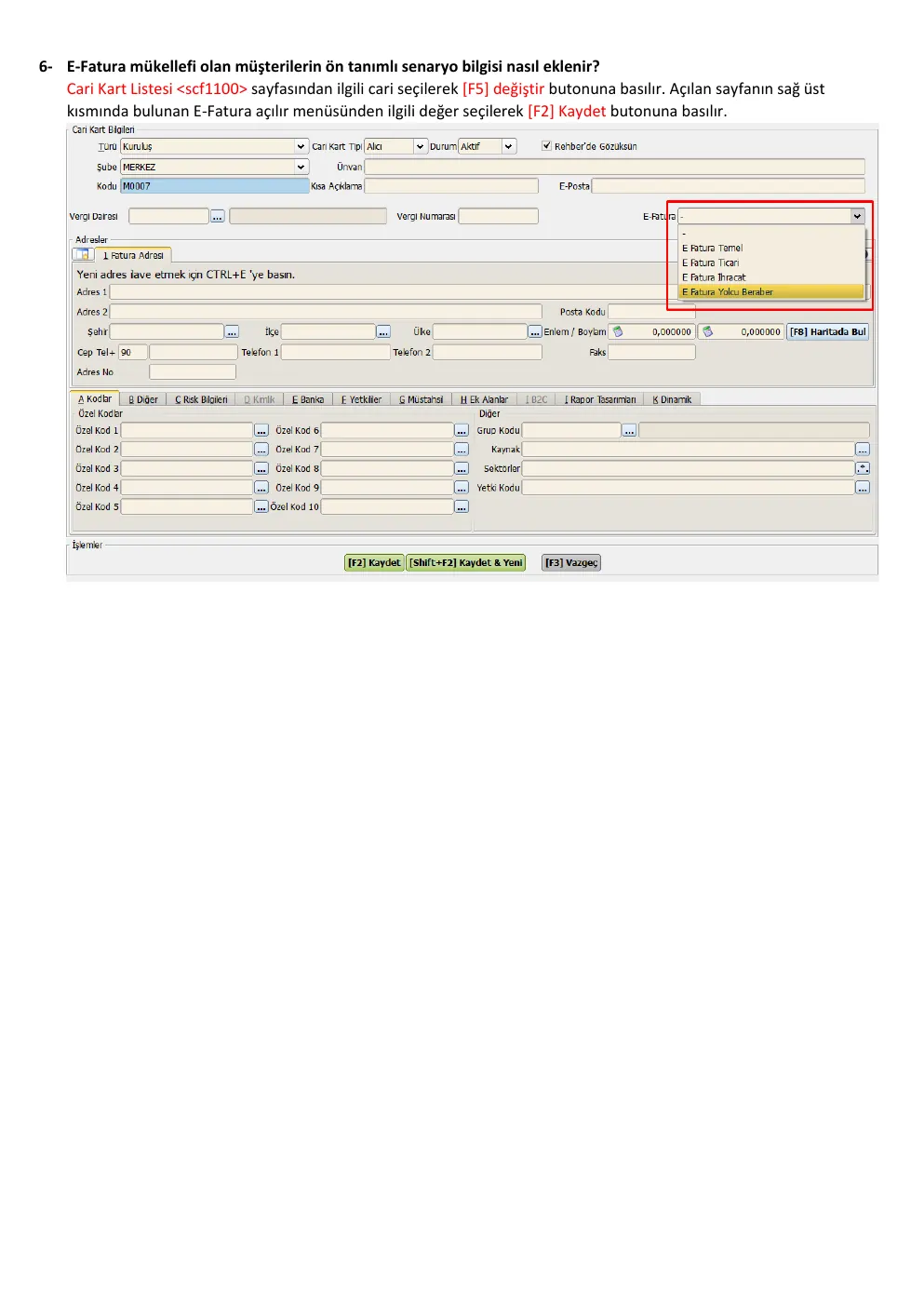Screen dimensions: 924x1307
Task: Open the C Risk Bilgileri tab
Action: pos(201,399)
